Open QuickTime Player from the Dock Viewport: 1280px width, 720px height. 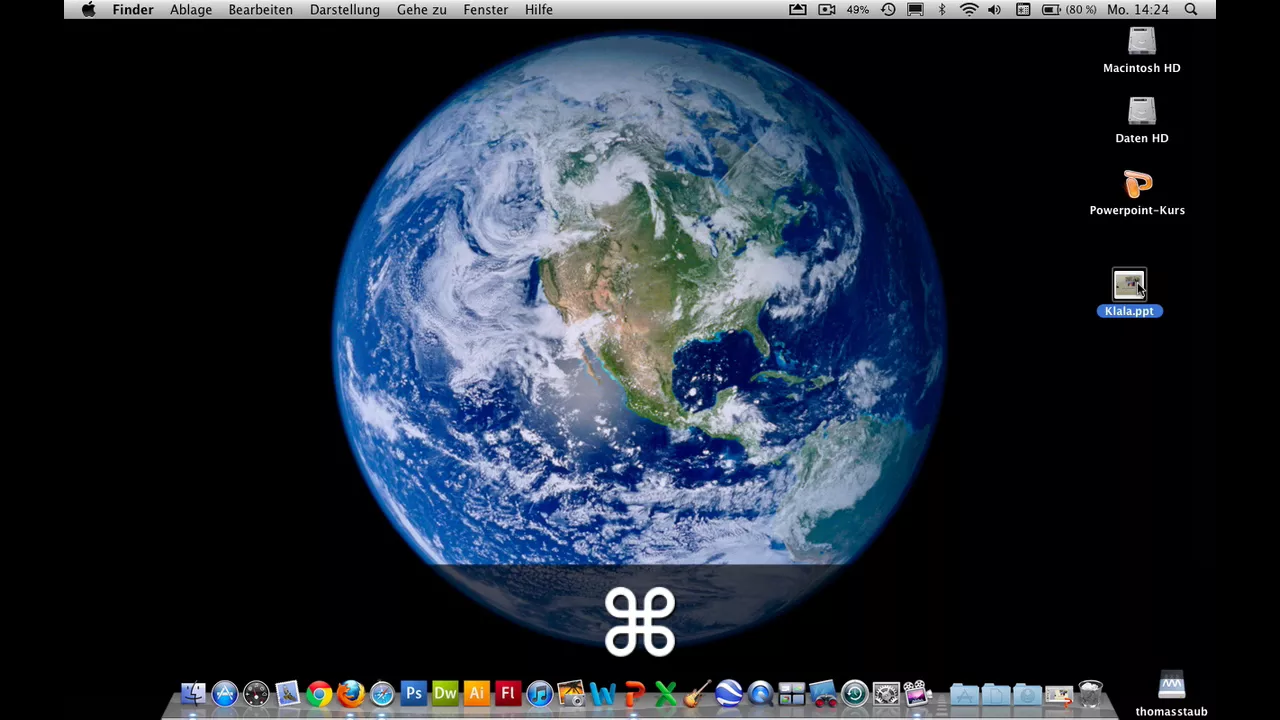point(761,693)
